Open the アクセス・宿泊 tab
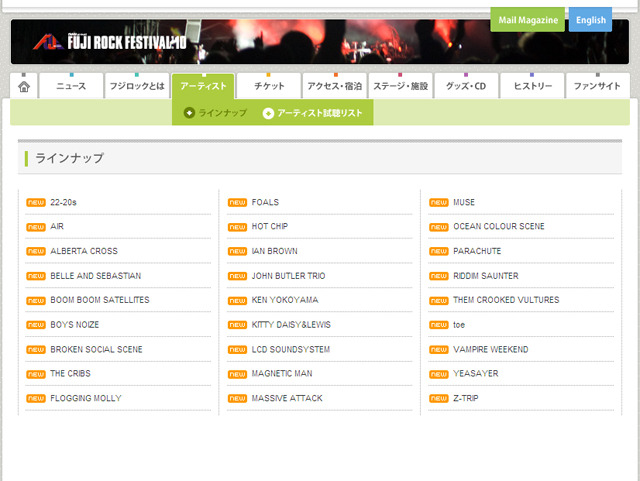The width and height of the screenshot is (640, 481). coord(335,86)
